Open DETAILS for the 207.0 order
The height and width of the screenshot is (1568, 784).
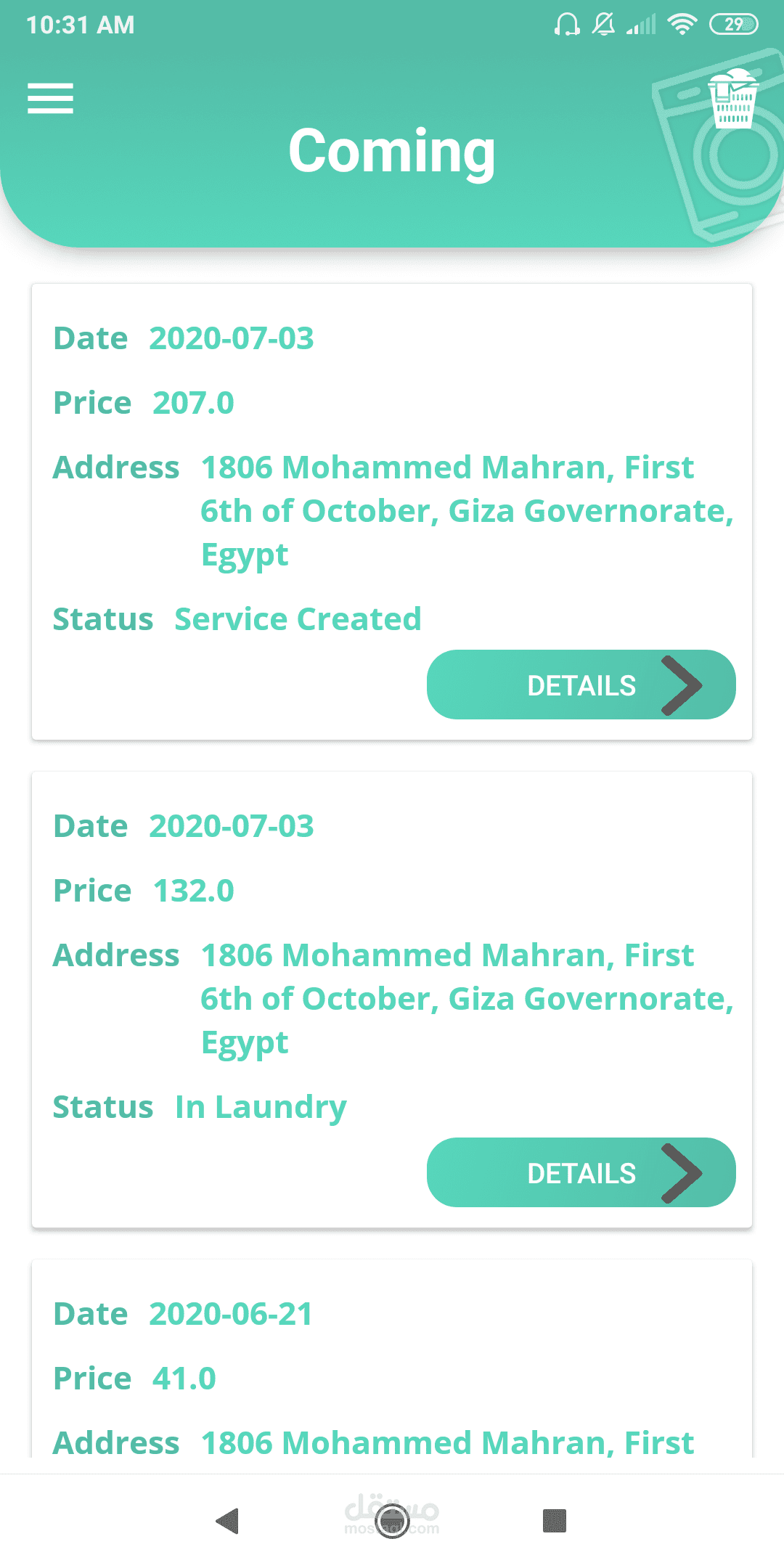[x=581, y=685]
